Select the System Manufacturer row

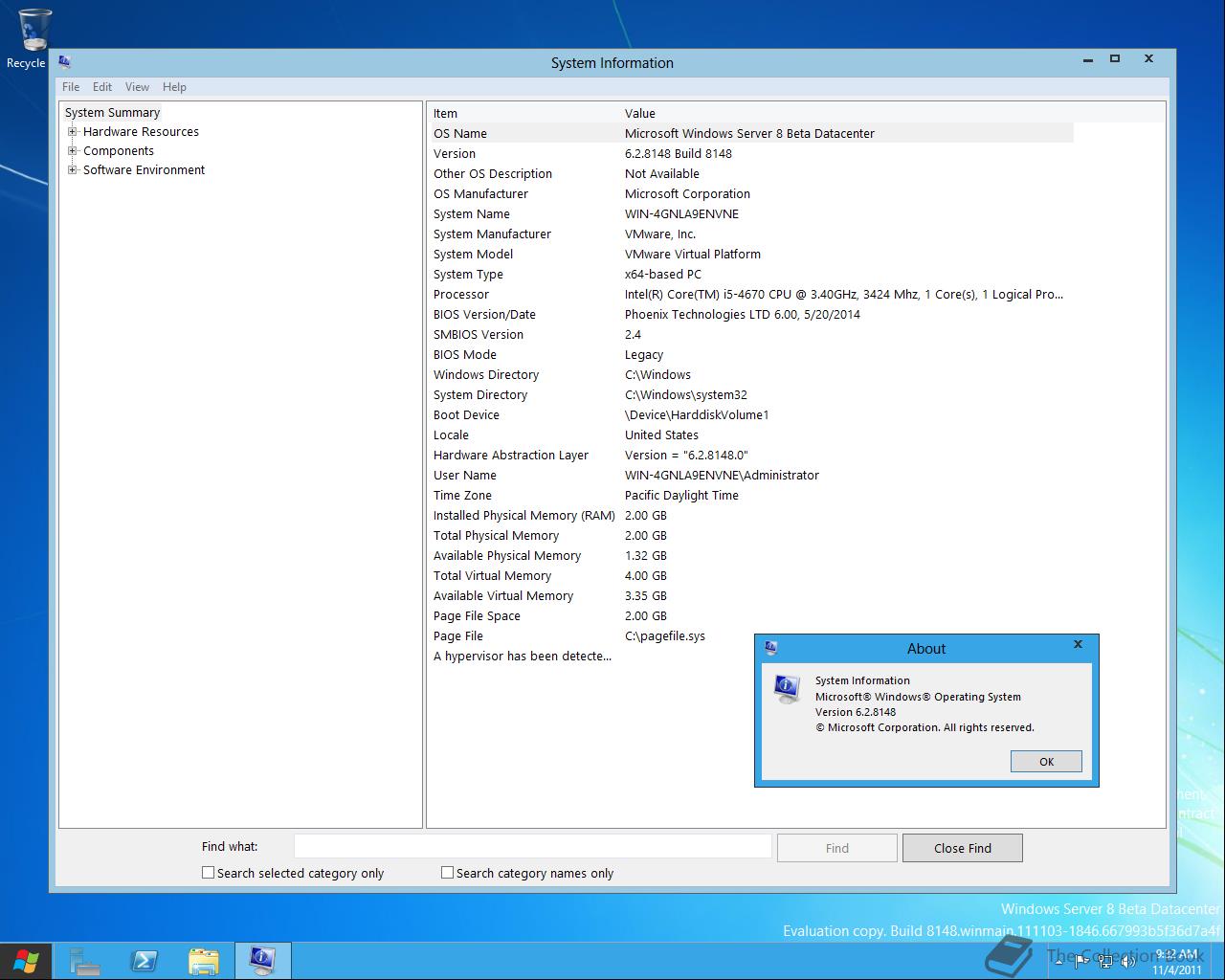[x=751, y=234]
